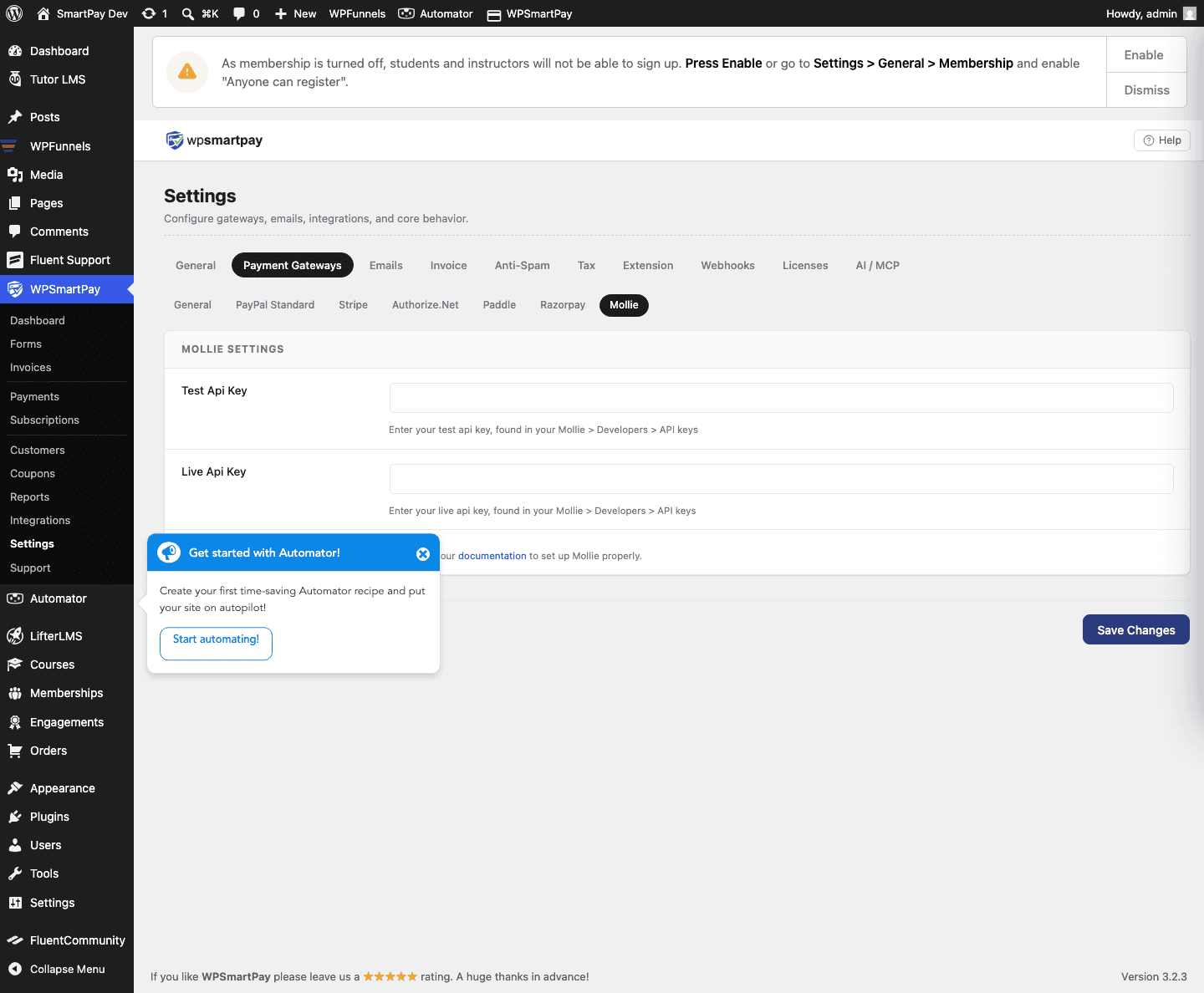Click the Dashboard gauge icon in sidebar

click(x=15, y=51)
